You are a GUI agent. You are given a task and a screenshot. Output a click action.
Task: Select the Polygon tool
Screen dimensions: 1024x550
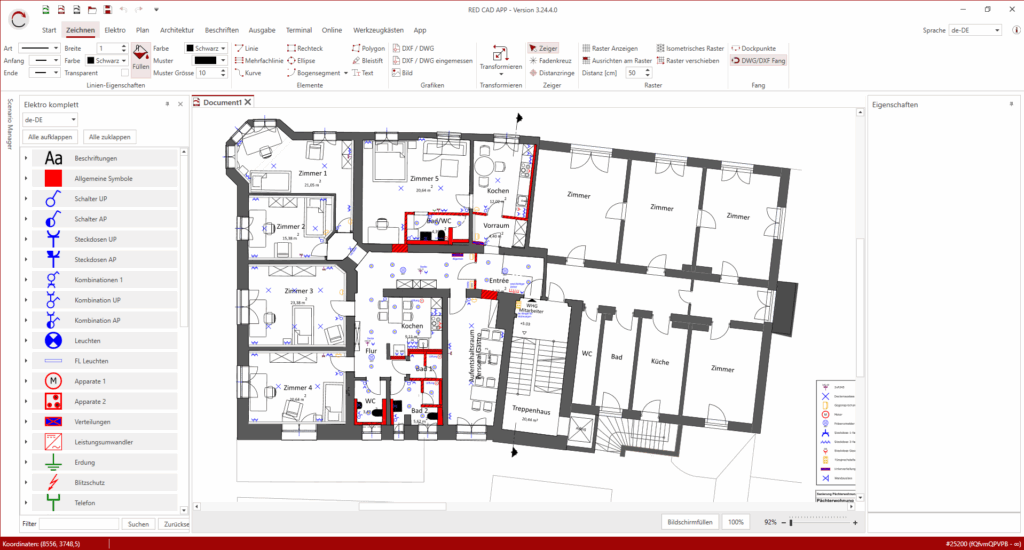pos(368,48)
